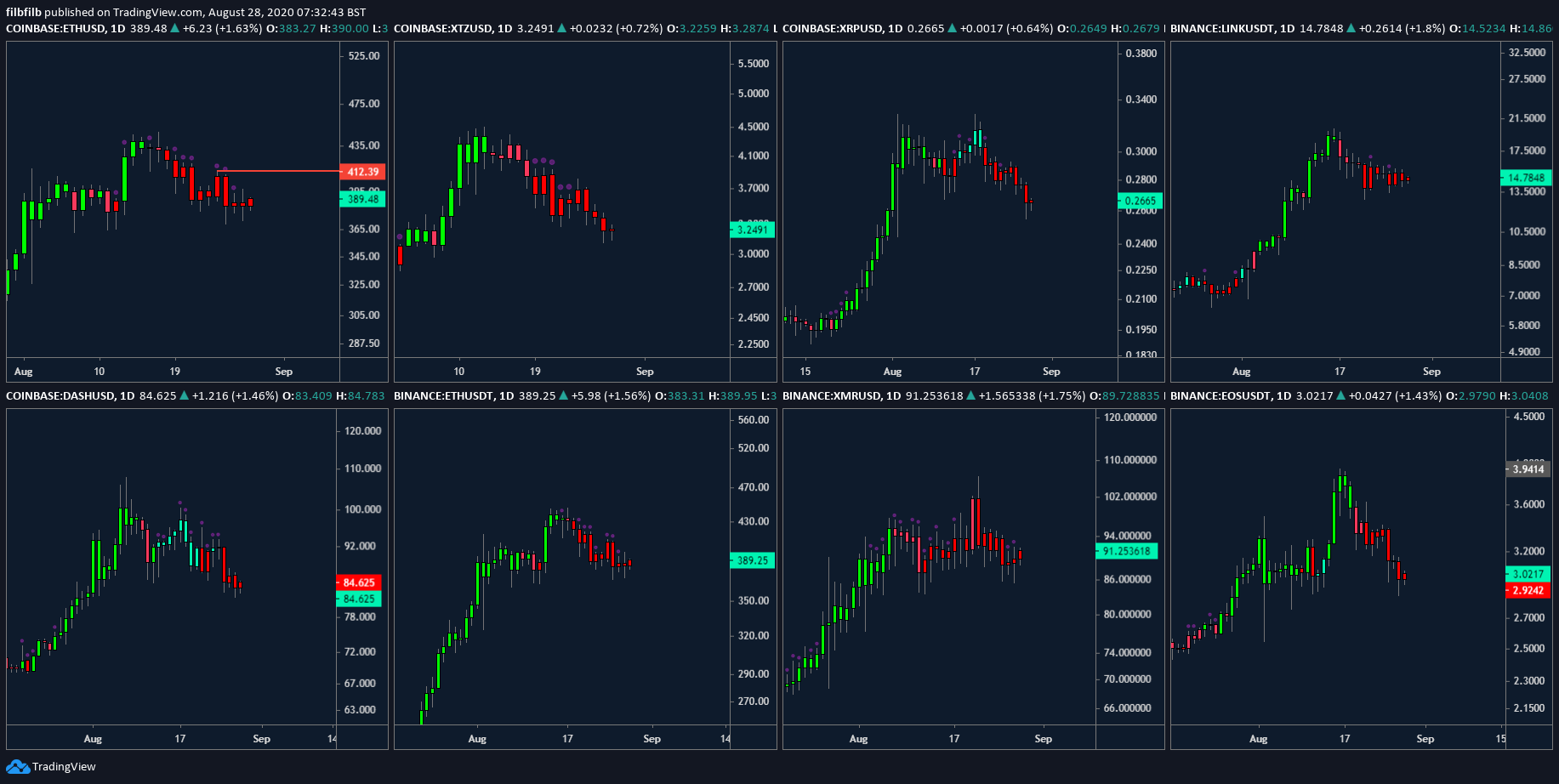The image size is (1559, 784).
Task: Click the BINANCE:XMRUSD, 1D chart title
Action: (842, 395)
